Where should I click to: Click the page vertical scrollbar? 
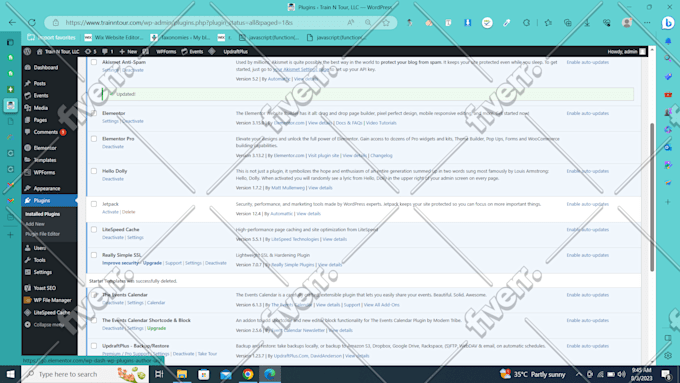(652, 197)
